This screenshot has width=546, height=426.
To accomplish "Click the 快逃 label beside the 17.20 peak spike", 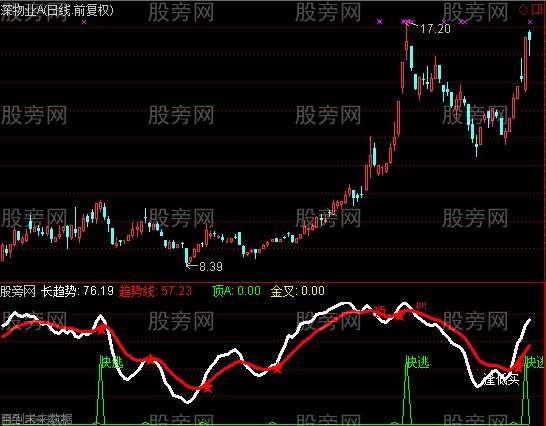I will point(418,363).
